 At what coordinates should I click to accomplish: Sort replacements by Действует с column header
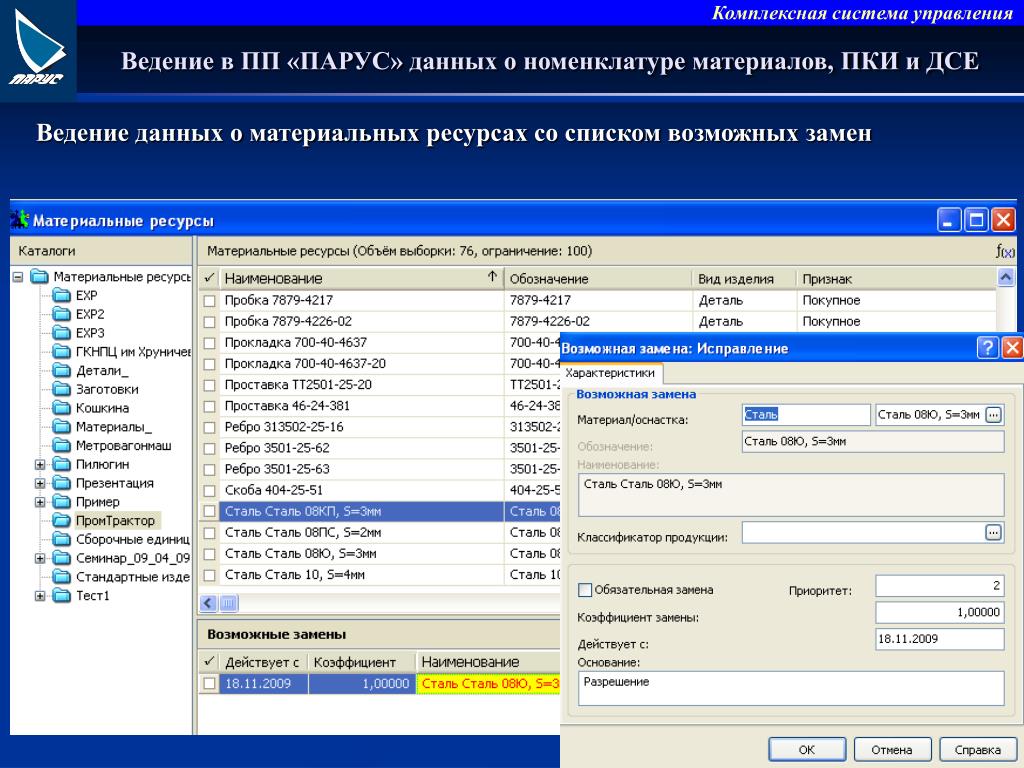pyautogui.click(x=263, y=662)
